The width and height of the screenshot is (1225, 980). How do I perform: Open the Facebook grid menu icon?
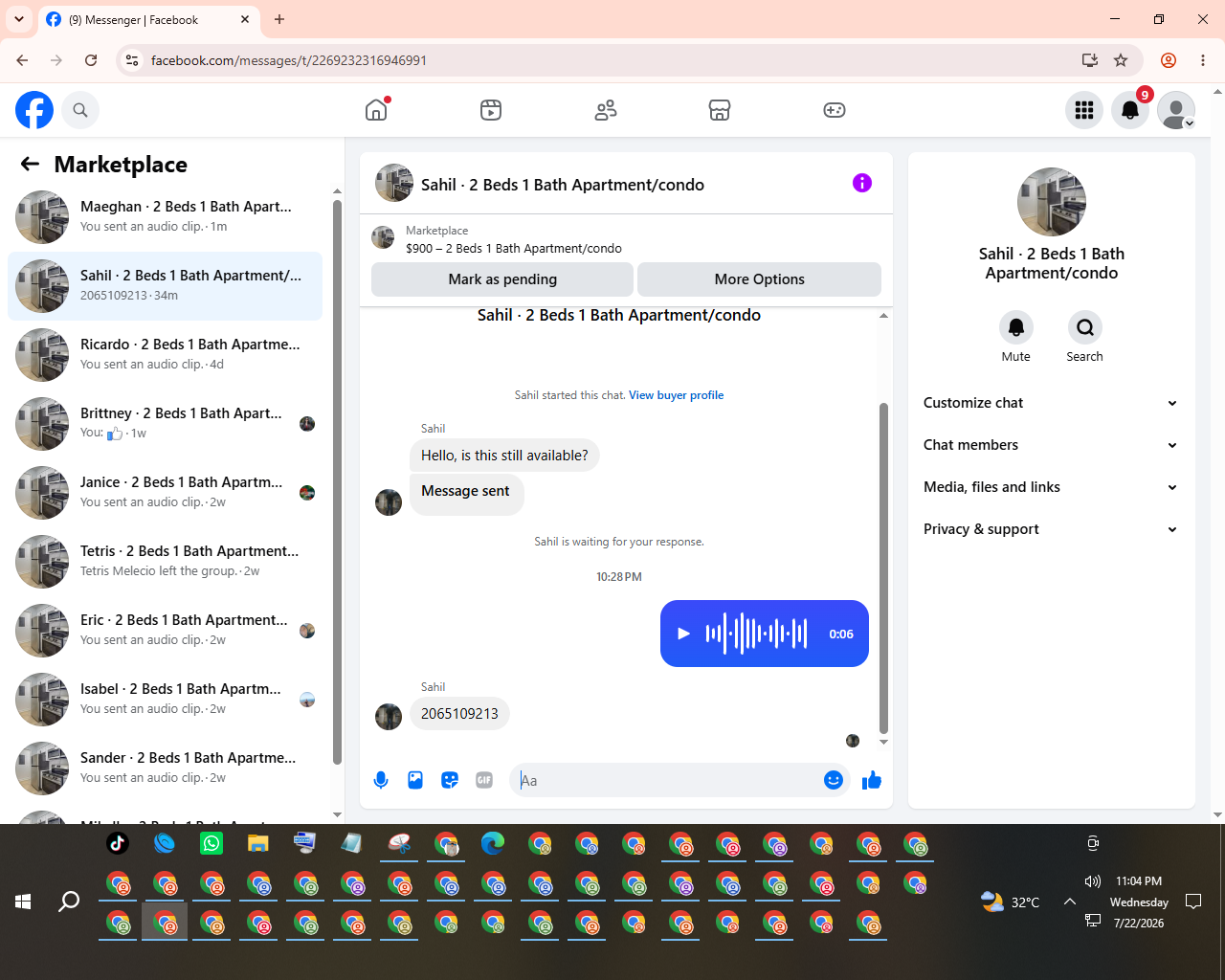click(x=1084, y=110)
